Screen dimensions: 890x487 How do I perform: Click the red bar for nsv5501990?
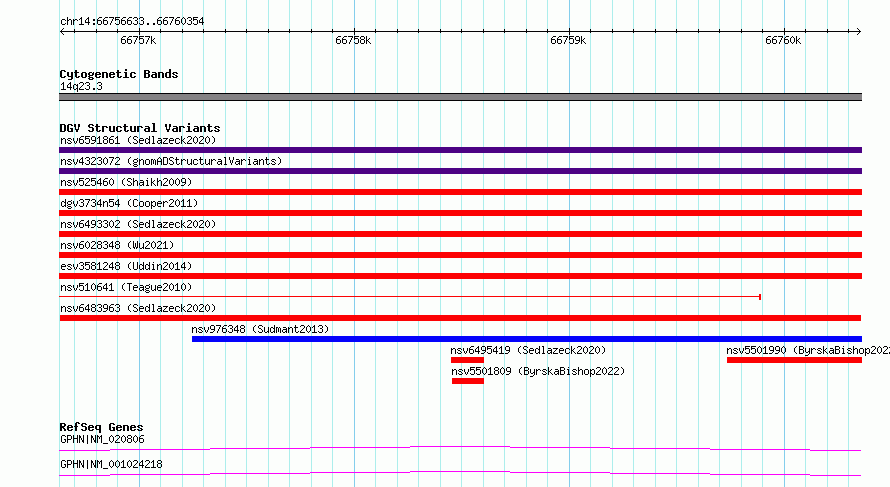tap(794, 360)
